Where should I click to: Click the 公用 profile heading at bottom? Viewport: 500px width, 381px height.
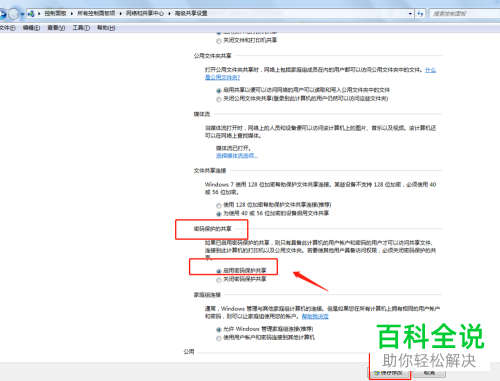189,352
